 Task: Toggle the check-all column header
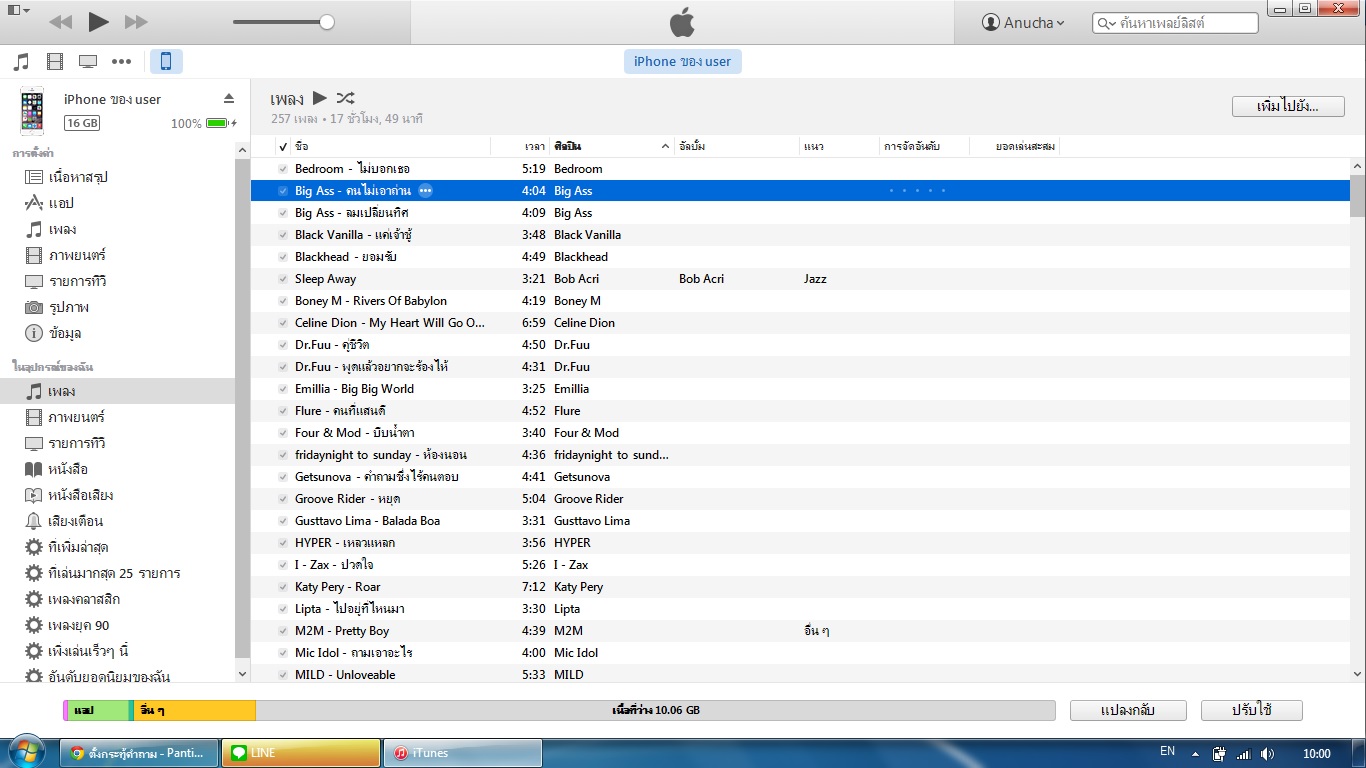[x=283, y=147]
